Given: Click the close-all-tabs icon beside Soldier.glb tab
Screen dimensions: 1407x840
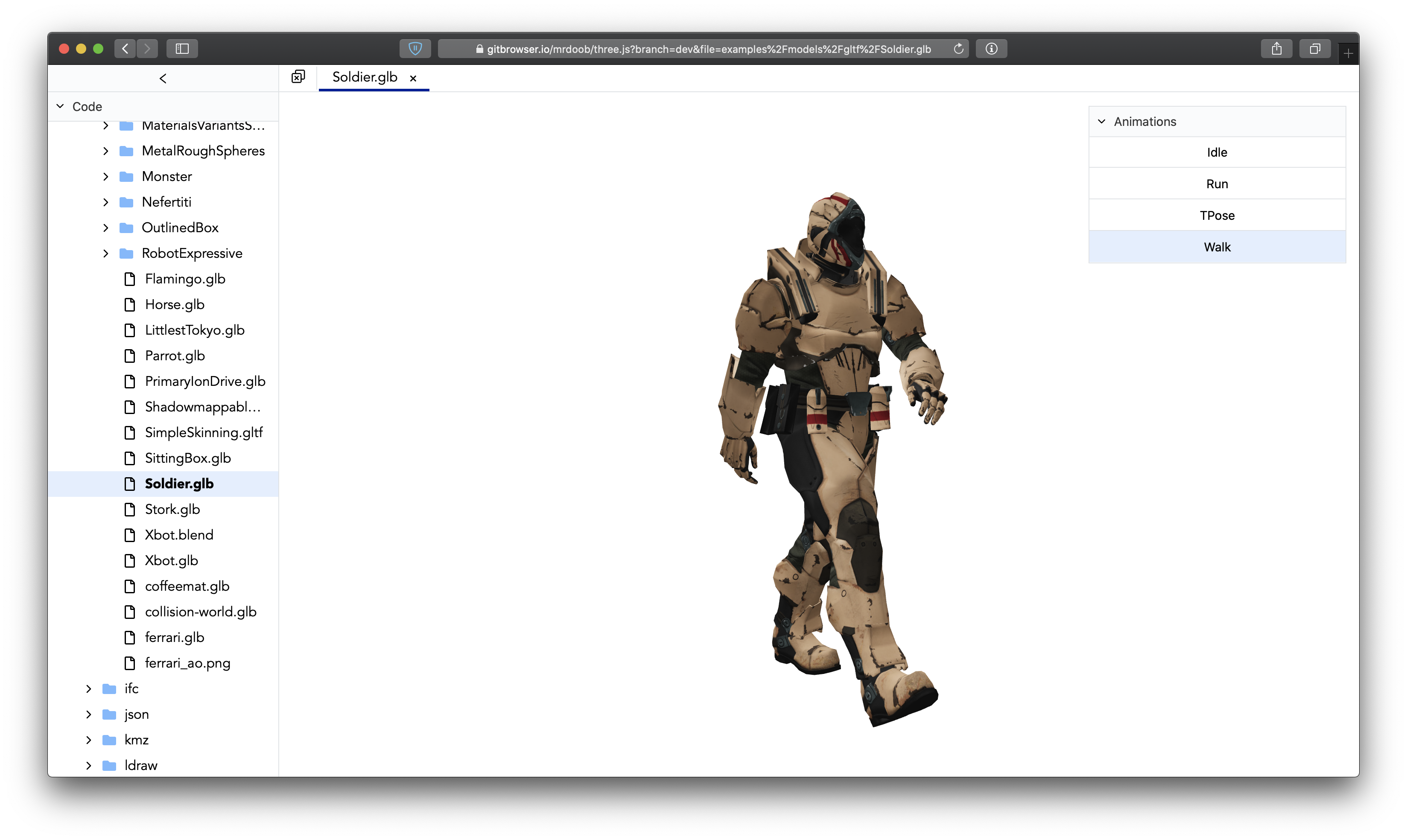Looking at the screenshot, I should (x=298, y=77).
